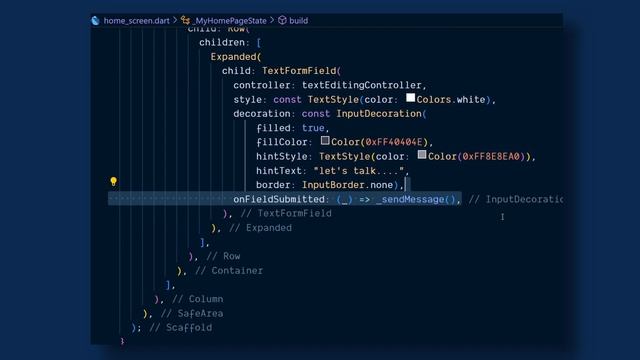Image resolution: width=640 pixels, height=360 pixels.
Task: Click the controller: property name
Action: 264,85
